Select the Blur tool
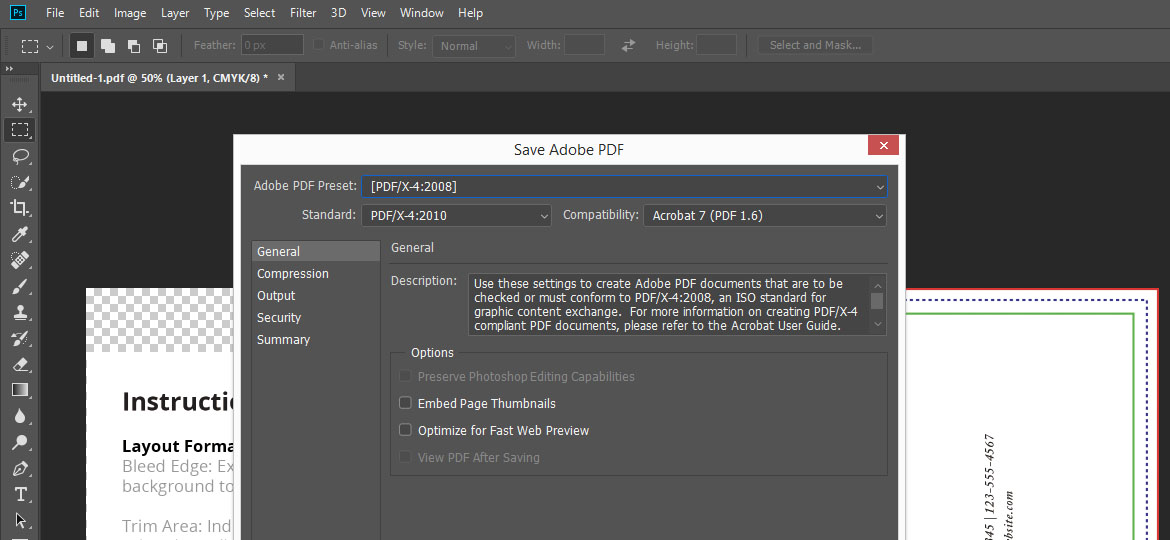Screen dimensions: 1170x540 [20, 416]
